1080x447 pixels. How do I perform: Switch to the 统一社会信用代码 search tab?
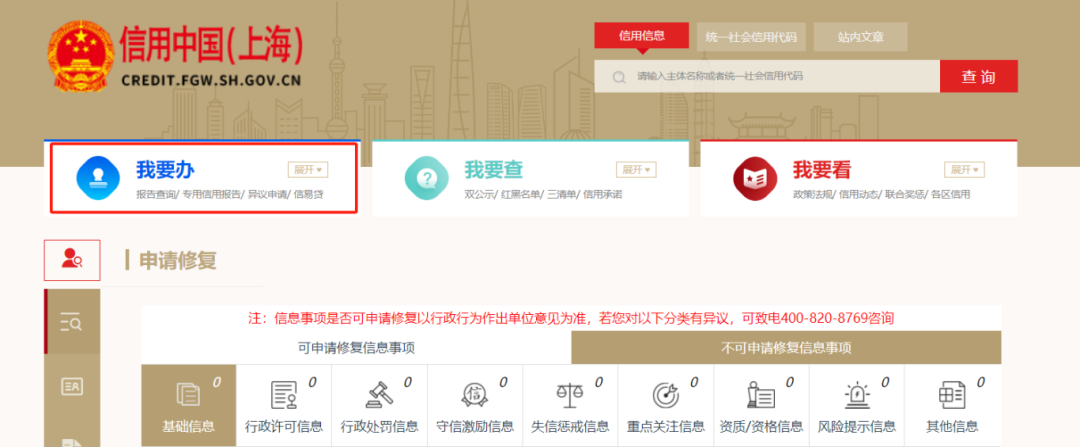[751, 37]
